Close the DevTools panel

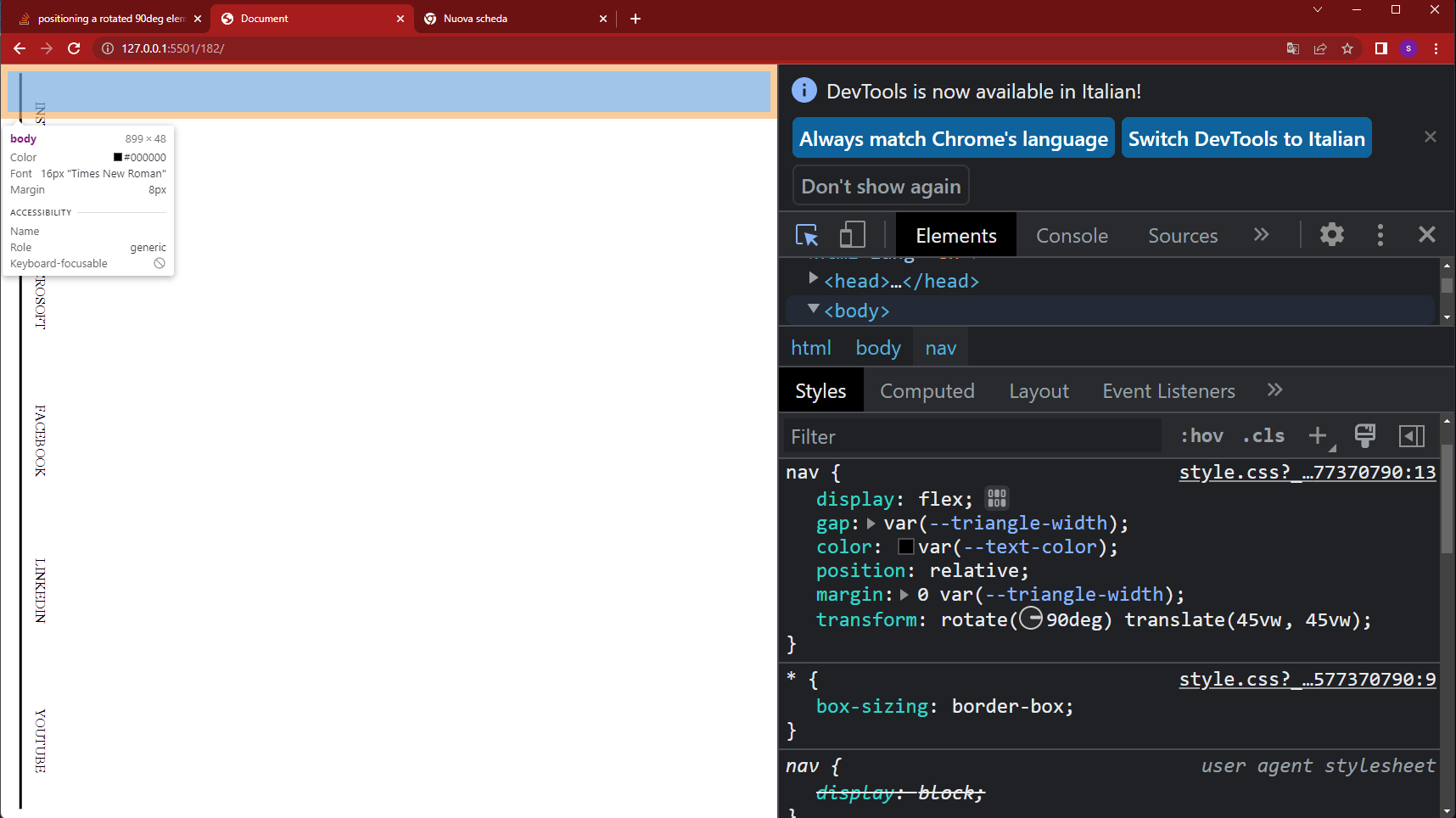click(x=1427, y=234)
